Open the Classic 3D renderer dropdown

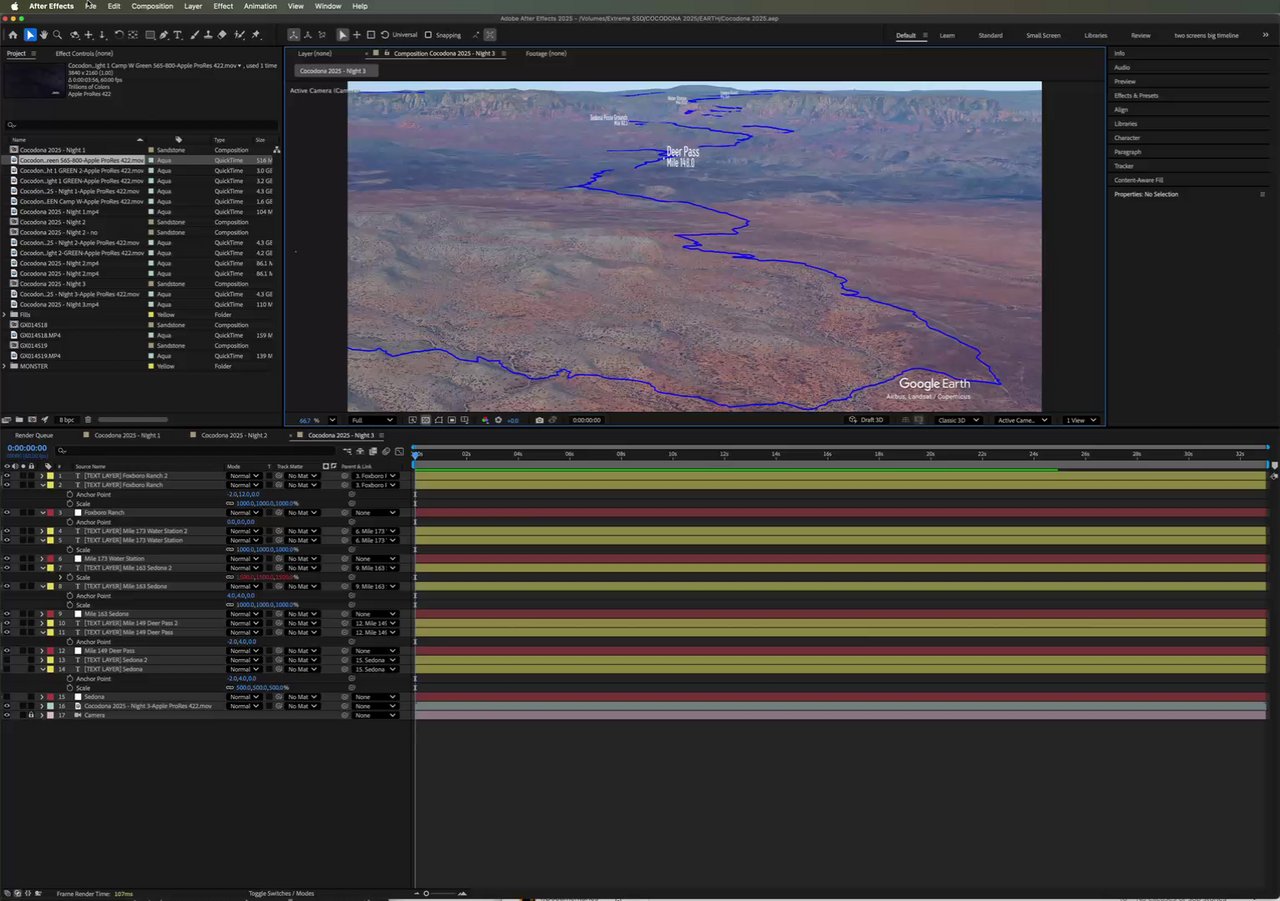pyautogui.click(x=958, y=420)
